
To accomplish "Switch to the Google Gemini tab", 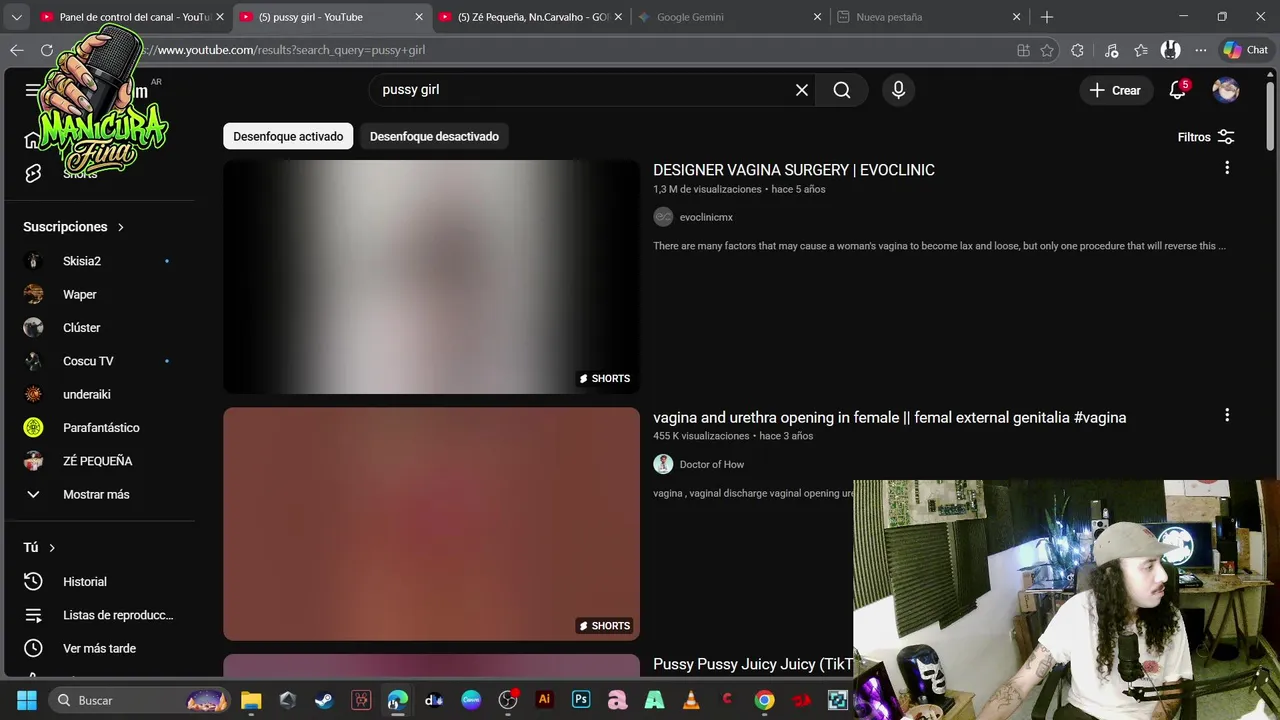I will [x=730, y=17].
